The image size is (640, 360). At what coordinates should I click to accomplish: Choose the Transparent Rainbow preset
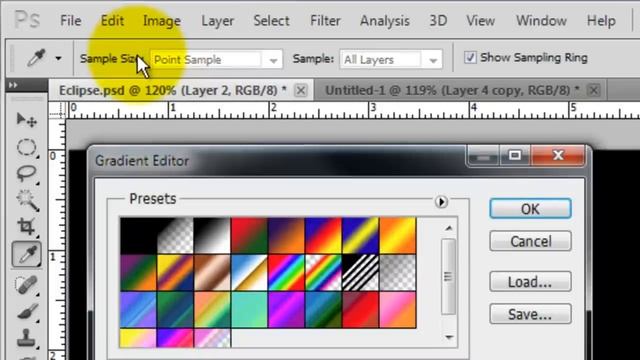pos(324,273)
